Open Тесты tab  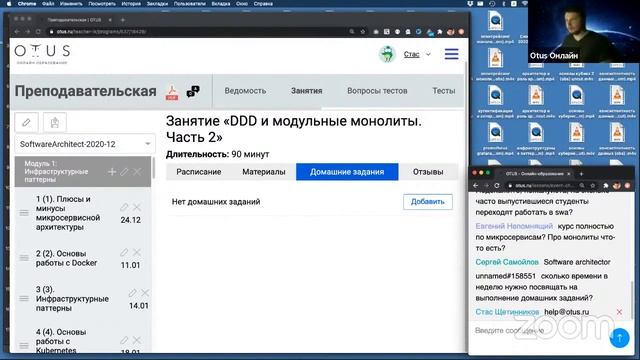[x=444, y=91]
